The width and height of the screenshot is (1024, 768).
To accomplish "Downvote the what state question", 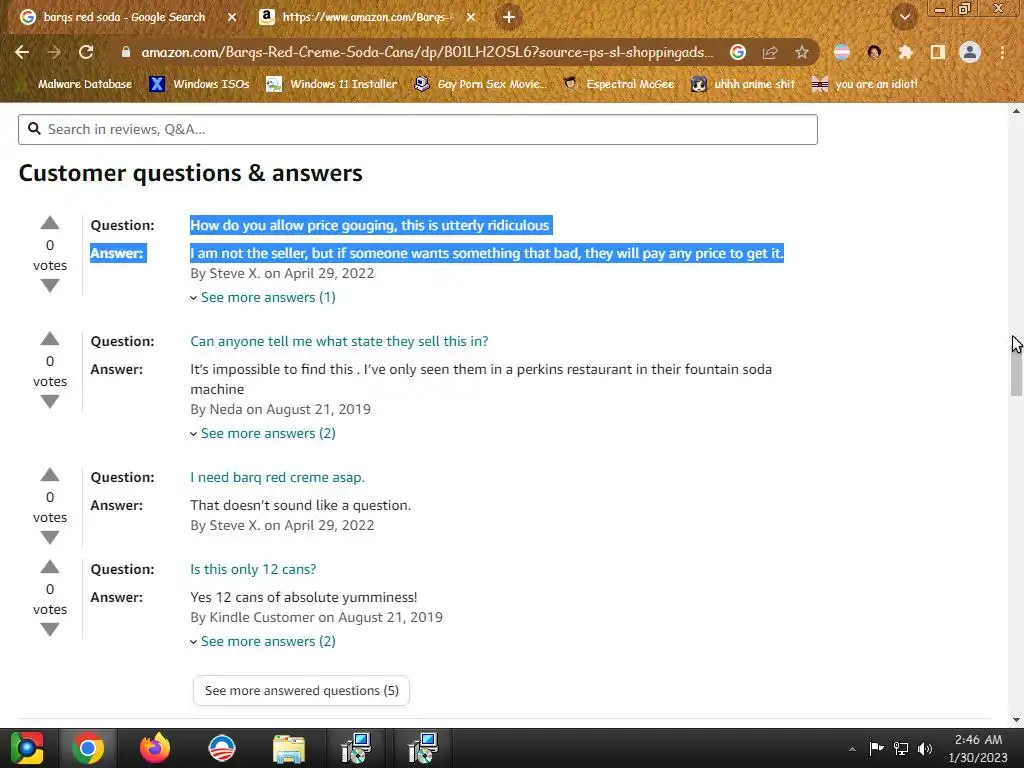I will [x=50, y=402].
